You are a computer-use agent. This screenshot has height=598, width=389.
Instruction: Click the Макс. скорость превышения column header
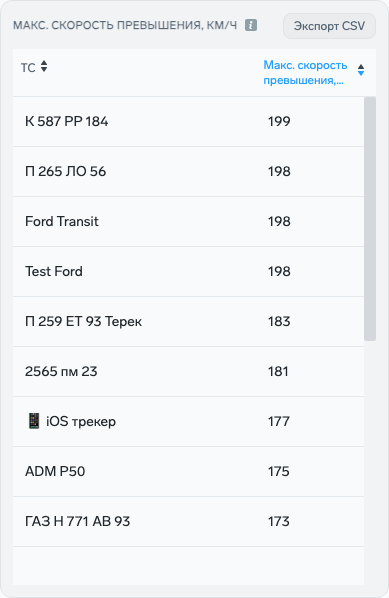[305, 72]
